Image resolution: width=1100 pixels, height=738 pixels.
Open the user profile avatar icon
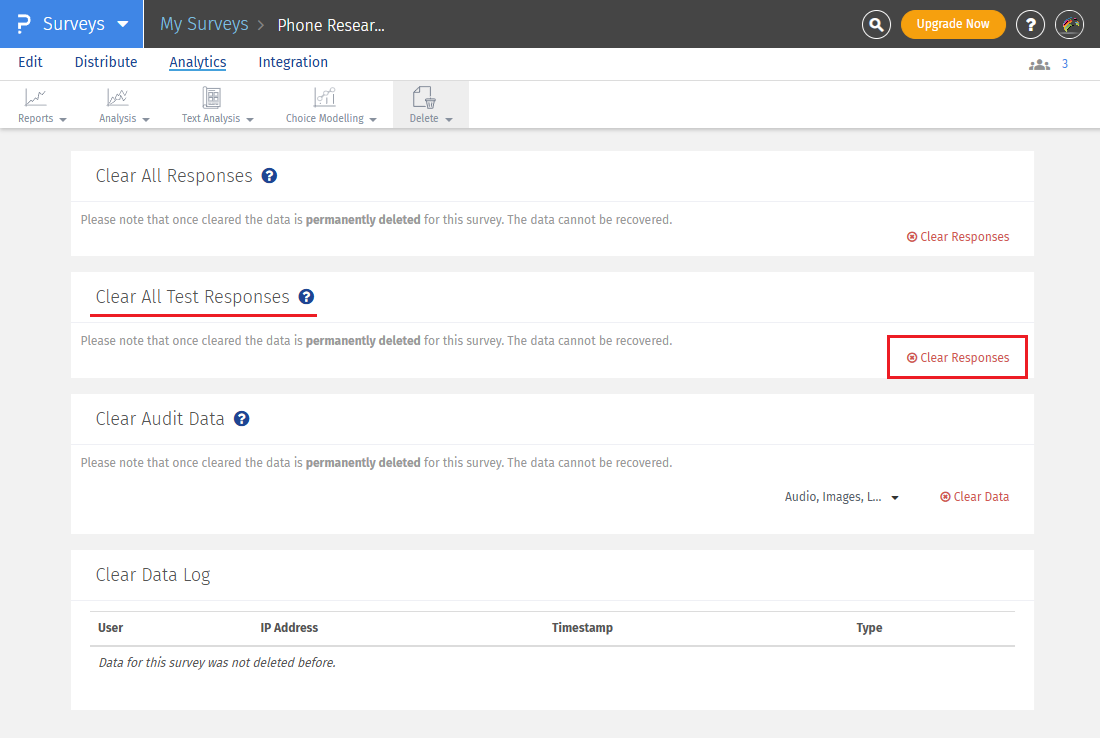(x=1070, y=24)
